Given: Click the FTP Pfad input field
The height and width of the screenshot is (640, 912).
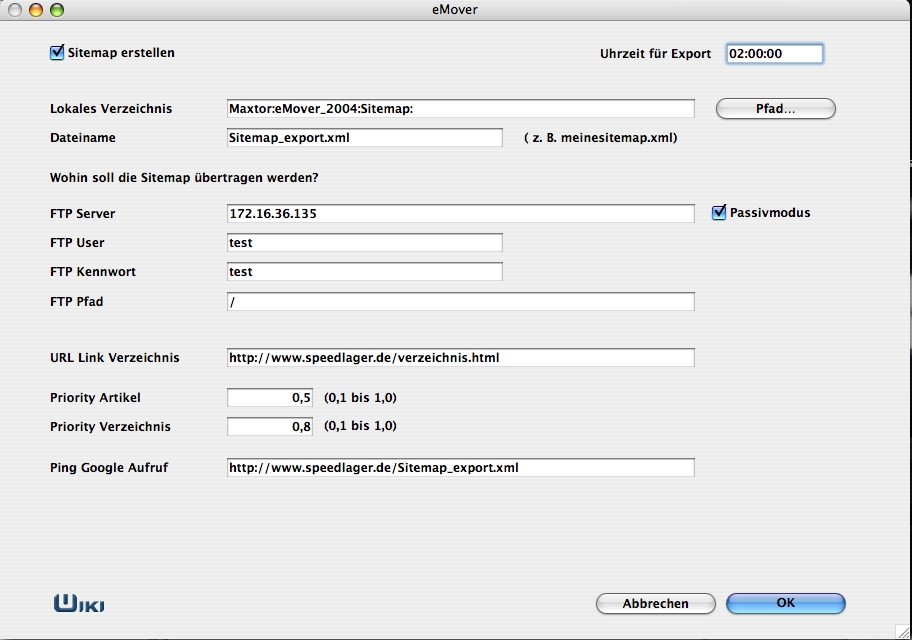Looking at the screenshot, I should [x=460, y=302].
